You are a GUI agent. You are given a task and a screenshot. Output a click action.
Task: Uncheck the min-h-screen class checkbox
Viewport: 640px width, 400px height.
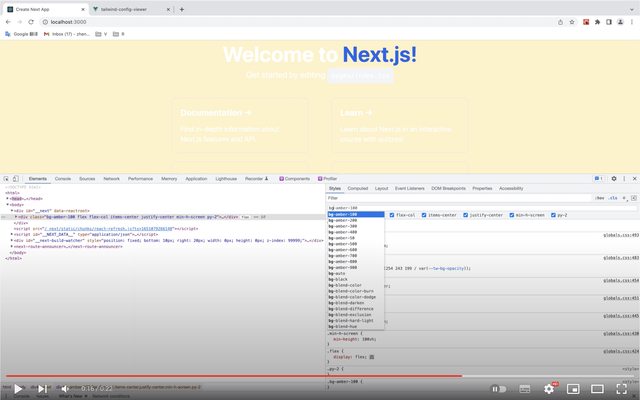pos(511,215)
